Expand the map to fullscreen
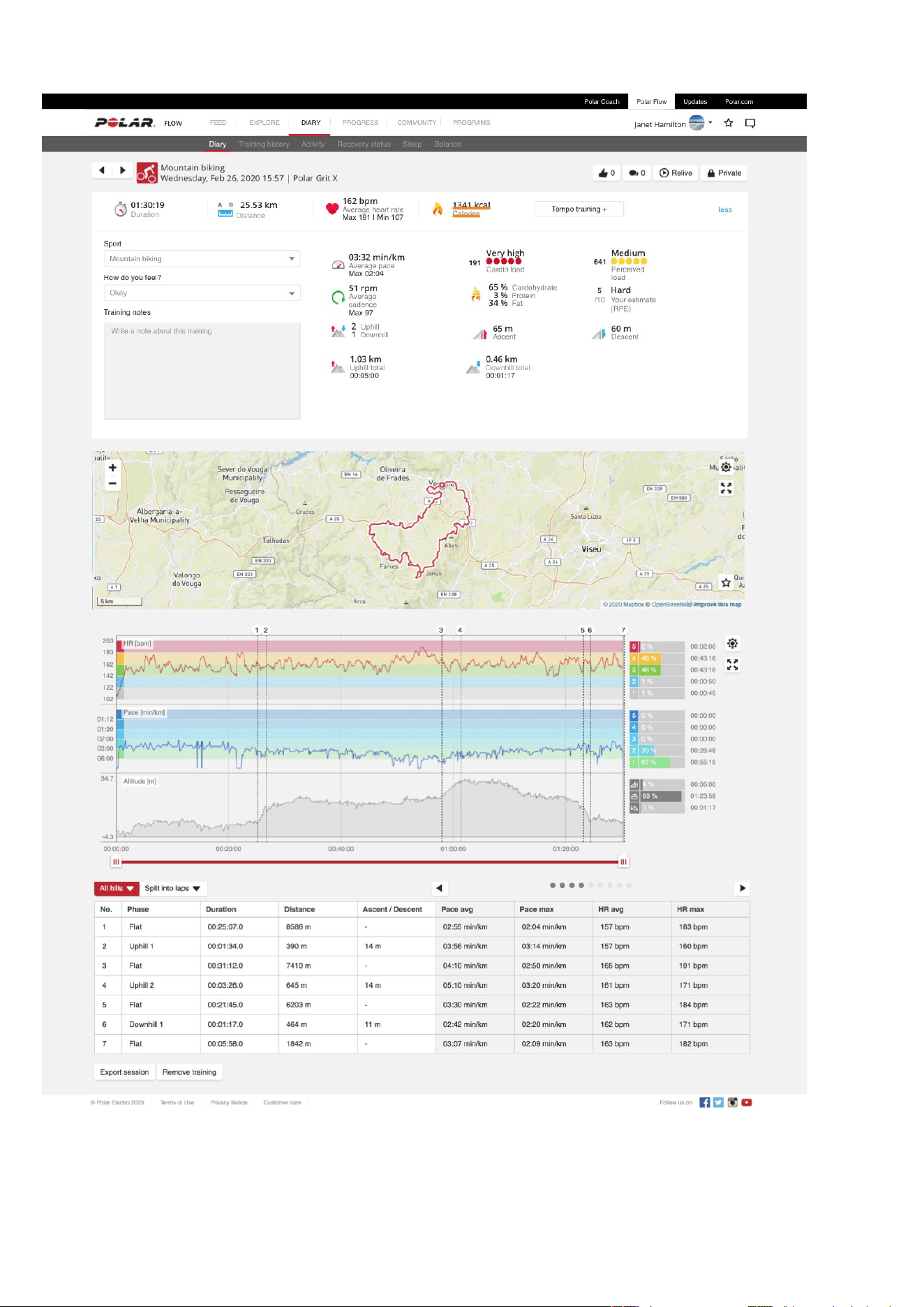The image size is (924, 1307). tap(726, 488)
